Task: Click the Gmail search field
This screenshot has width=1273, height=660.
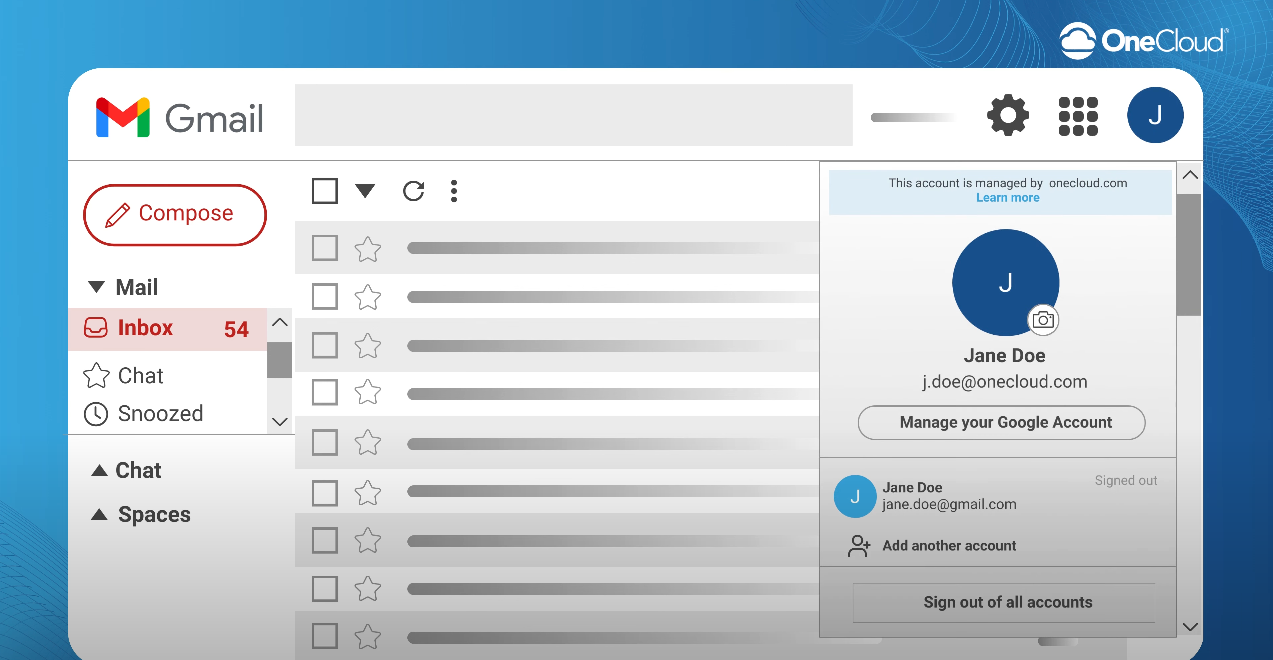Action: [573, 115]
